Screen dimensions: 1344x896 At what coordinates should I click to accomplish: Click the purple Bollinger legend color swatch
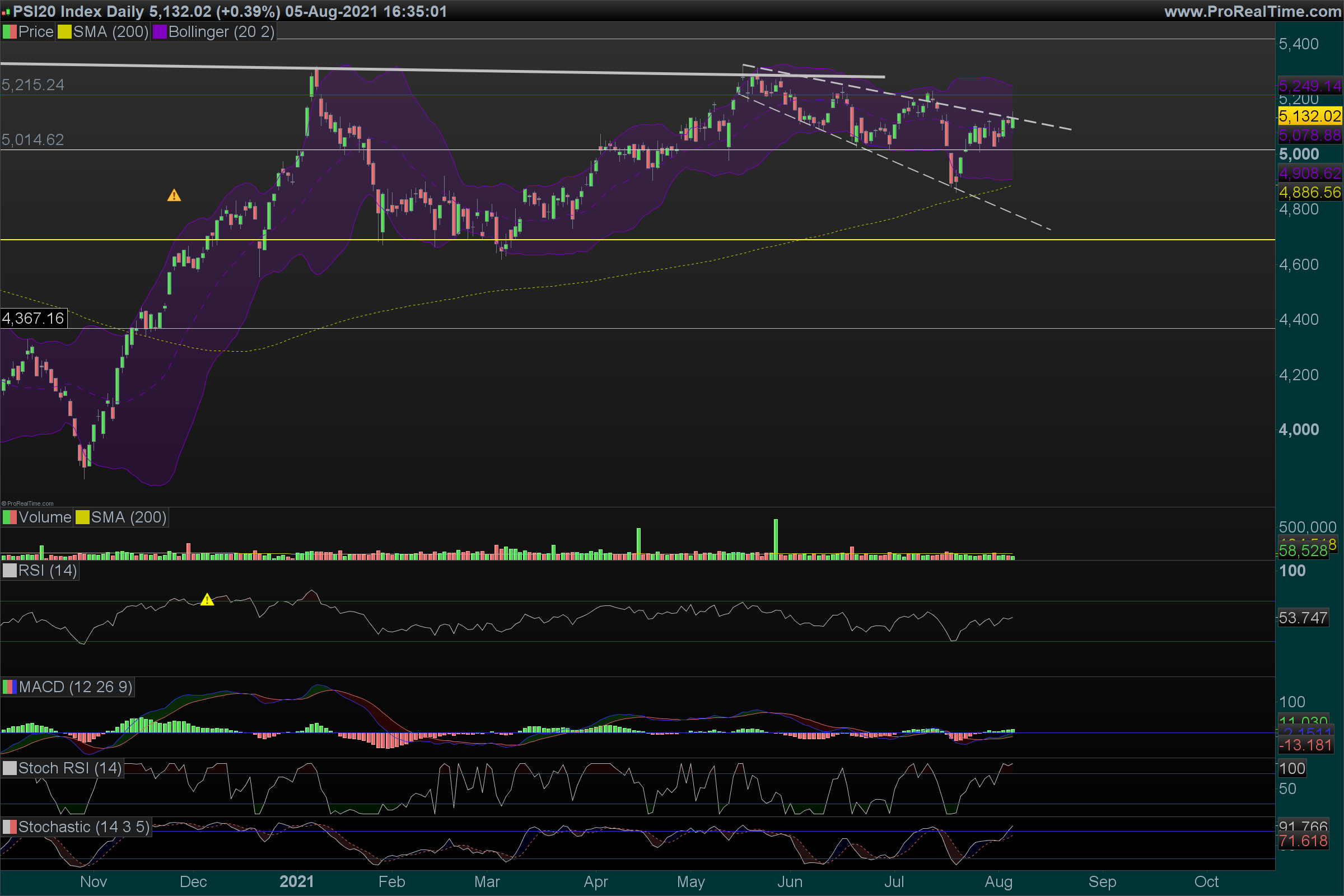160,32
